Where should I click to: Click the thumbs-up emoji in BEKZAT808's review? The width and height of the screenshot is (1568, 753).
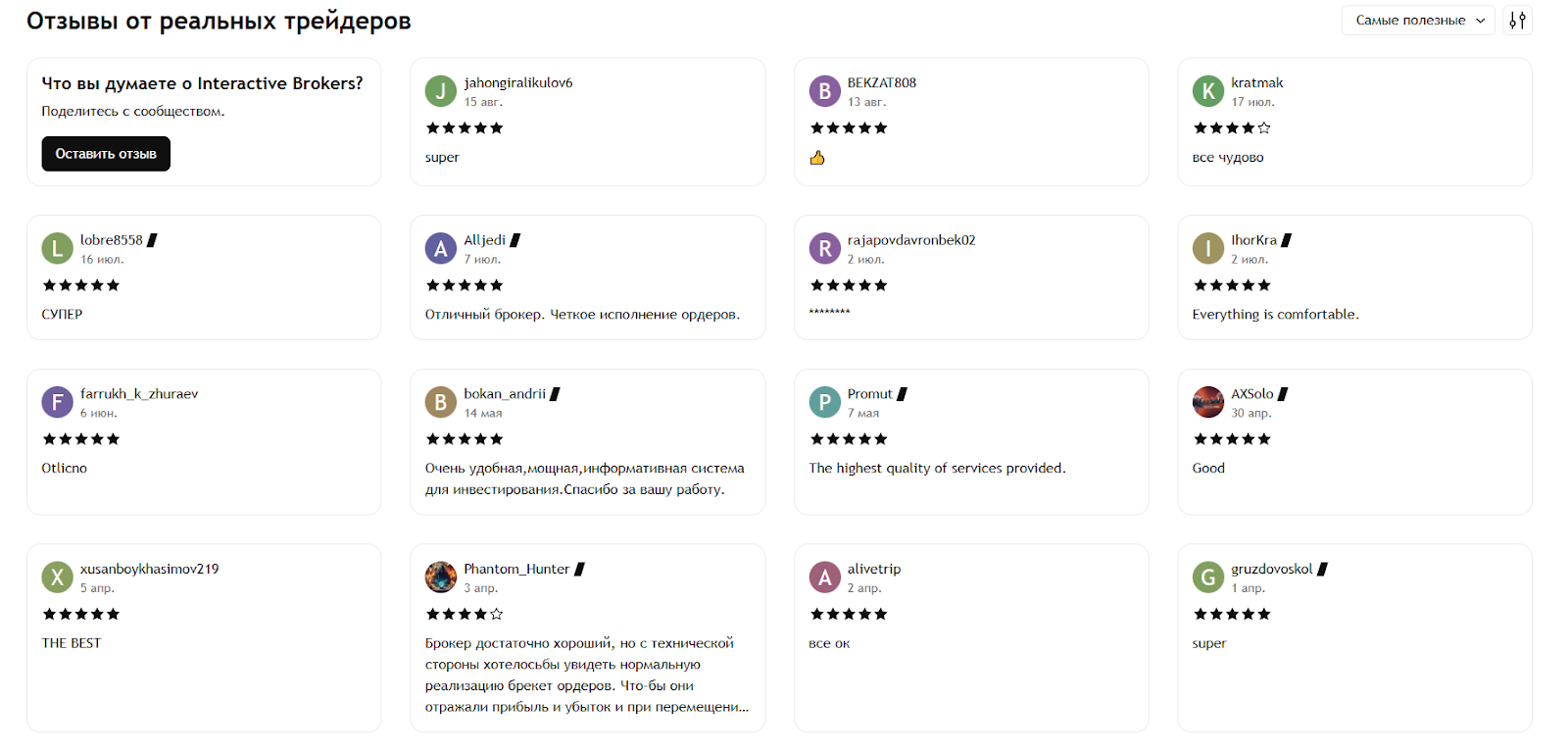[817, 157]
